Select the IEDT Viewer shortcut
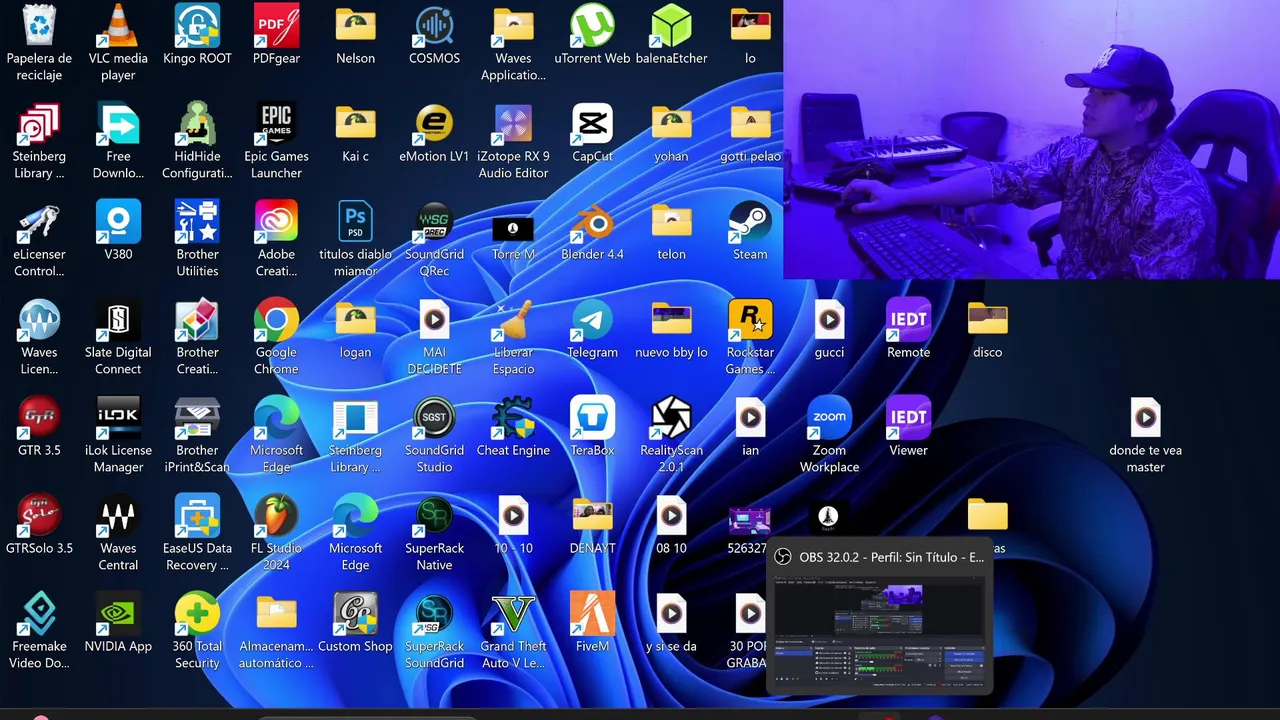 (x=908, y=419)
